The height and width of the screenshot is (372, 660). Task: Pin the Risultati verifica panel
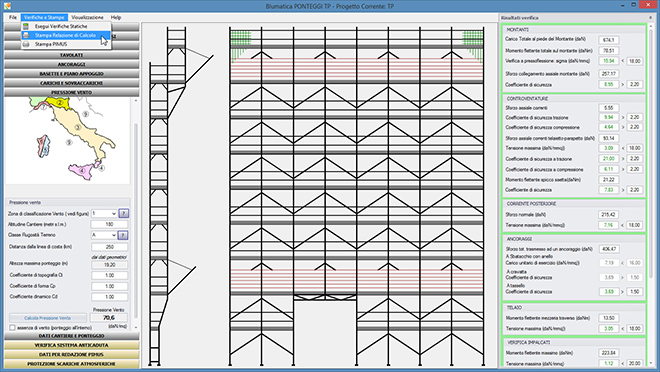pos(650,18)
